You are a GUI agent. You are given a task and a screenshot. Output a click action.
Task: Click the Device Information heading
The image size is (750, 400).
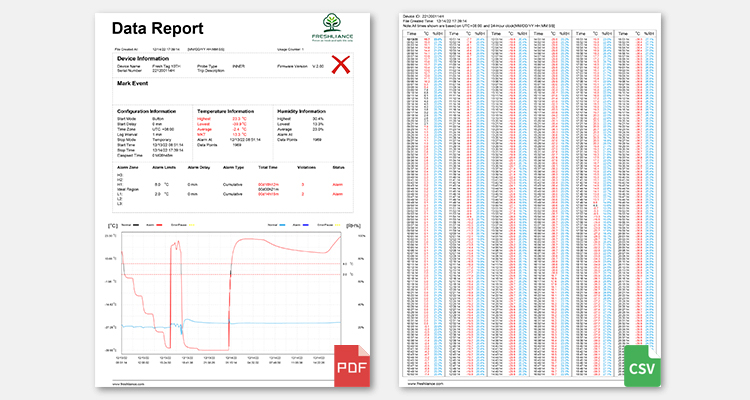[143, 58]
